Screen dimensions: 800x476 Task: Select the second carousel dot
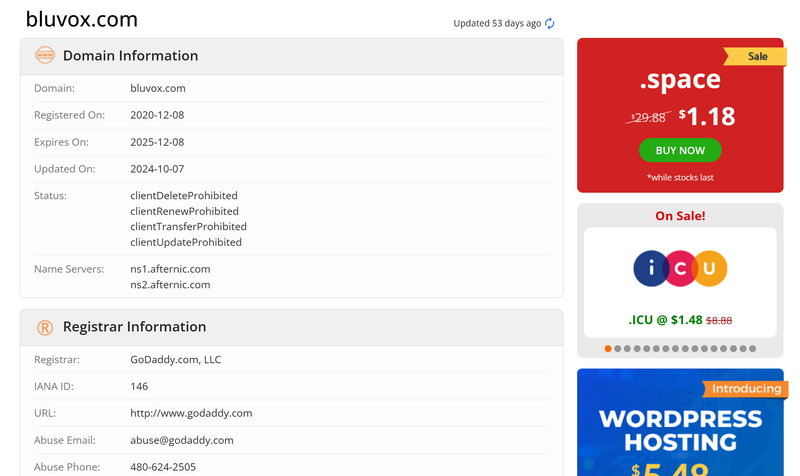[617, 348]
